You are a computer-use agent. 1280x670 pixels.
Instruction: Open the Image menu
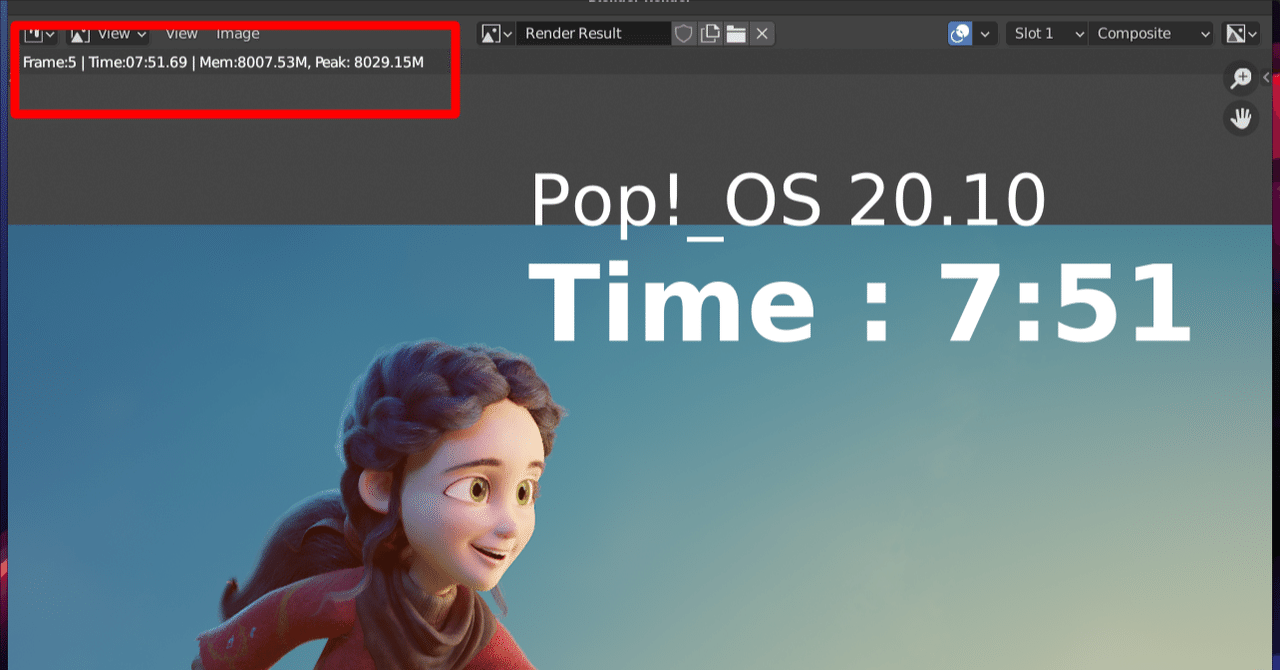tap(238, 33)
